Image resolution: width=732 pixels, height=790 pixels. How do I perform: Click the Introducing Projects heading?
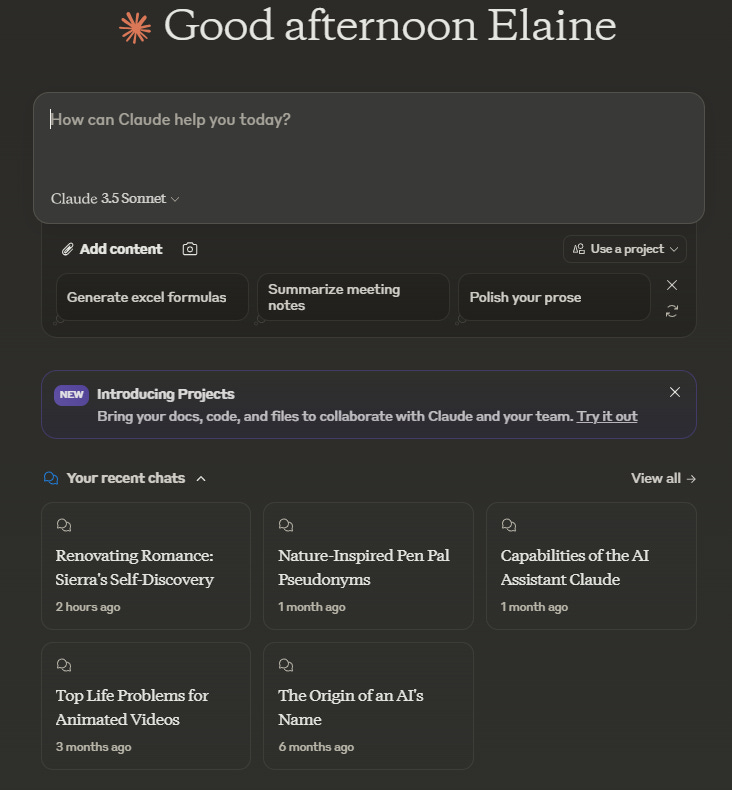(166, 394)
